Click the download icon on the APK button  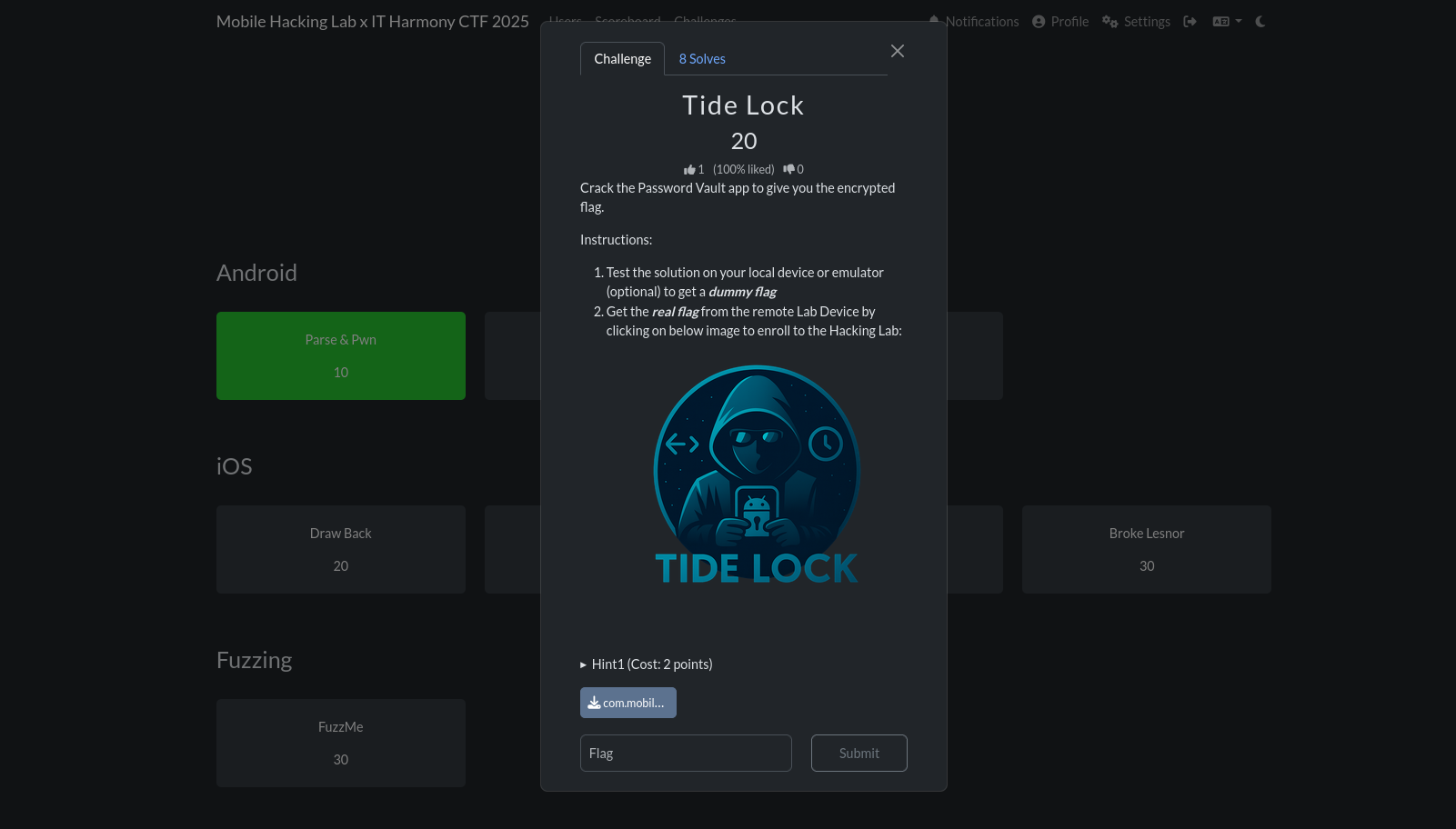[596, 703]
